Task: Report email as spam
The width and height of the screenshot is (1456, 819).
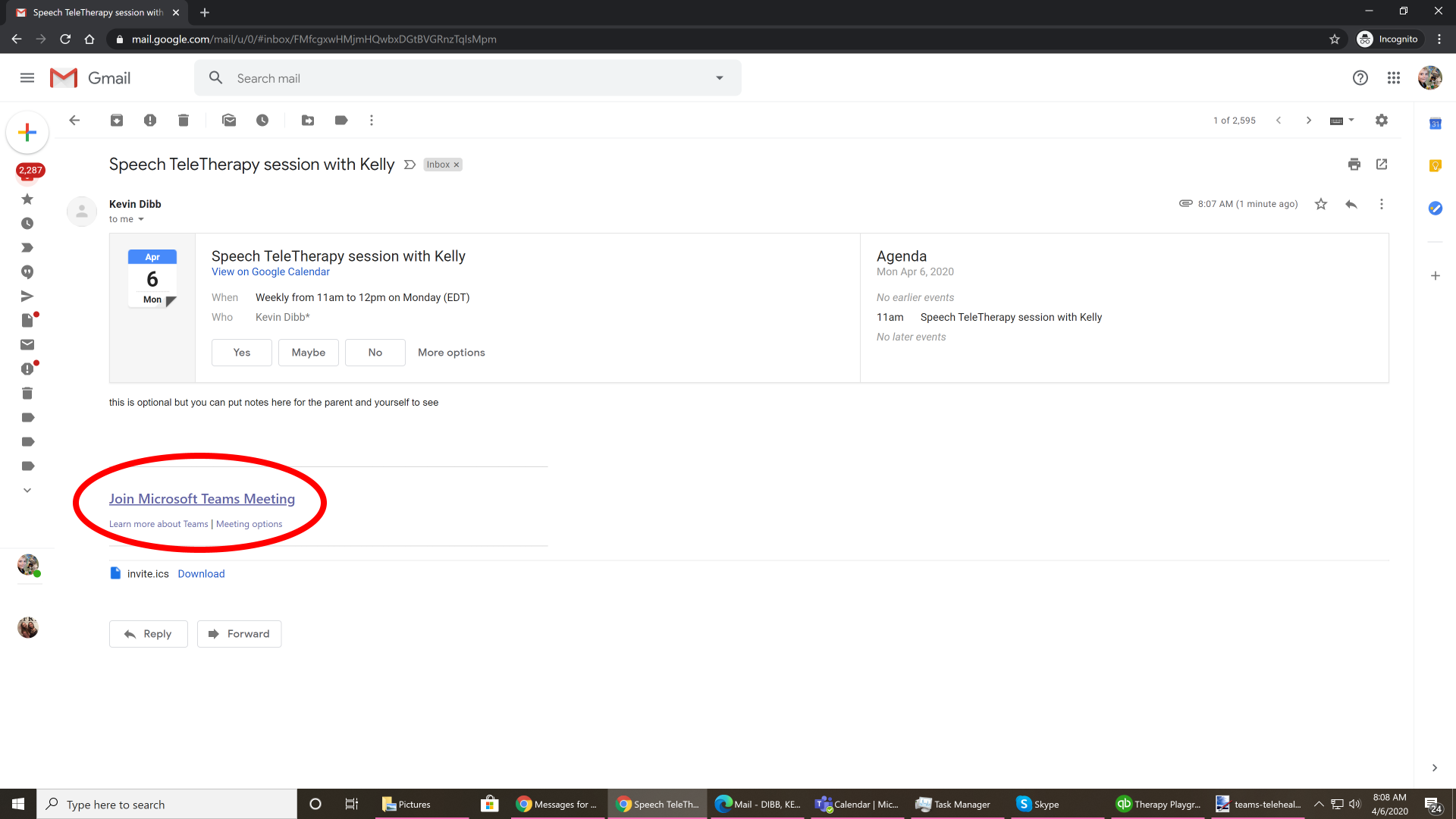Action: click(150, 120)
